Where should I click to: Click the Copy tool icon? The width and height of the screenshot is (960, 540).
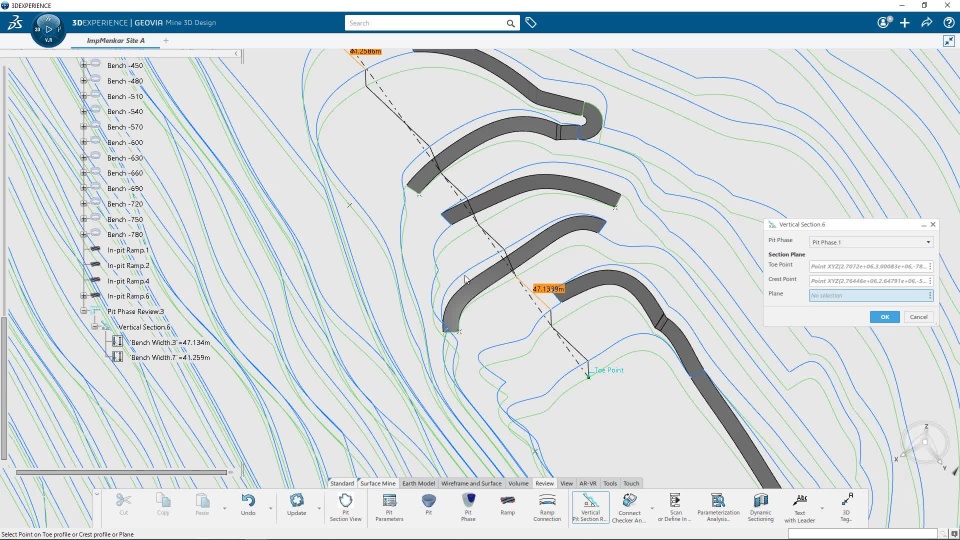point(163,500)
